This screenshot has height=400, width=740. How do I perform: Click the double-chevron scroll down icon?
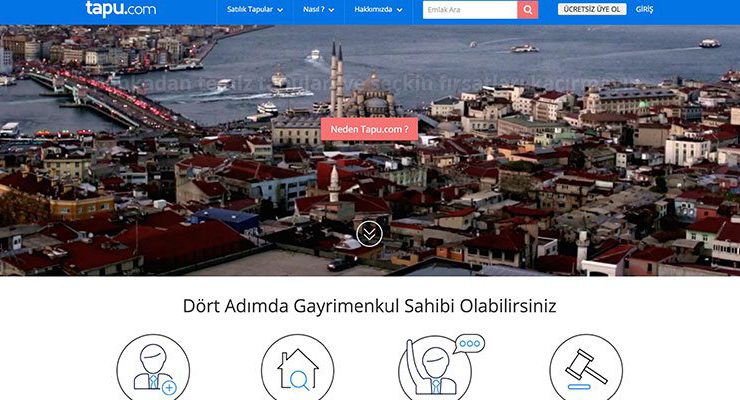370,233
